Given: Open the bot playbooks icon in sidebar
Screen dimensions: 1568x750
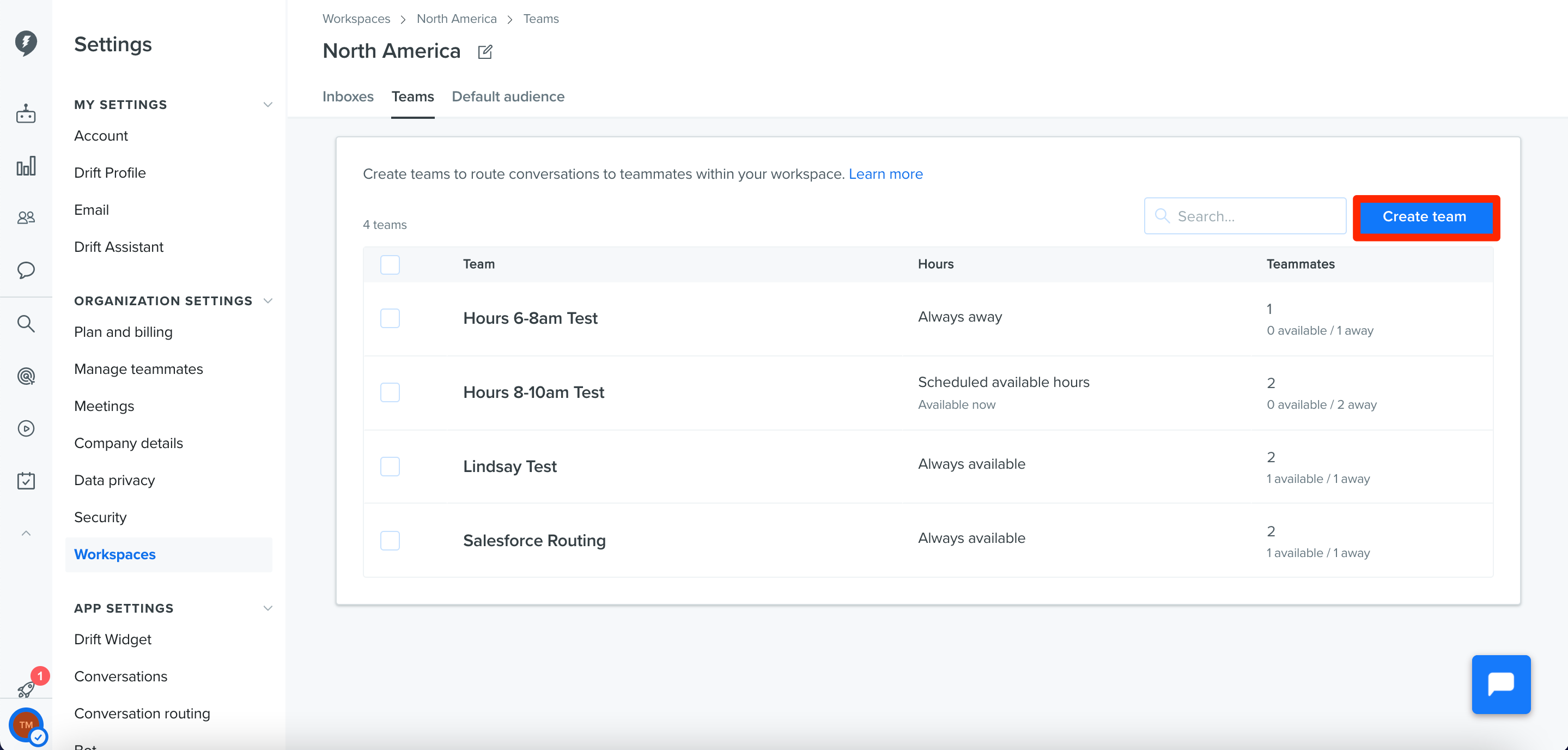Looking at the screenshot, I should coord(26,114).
